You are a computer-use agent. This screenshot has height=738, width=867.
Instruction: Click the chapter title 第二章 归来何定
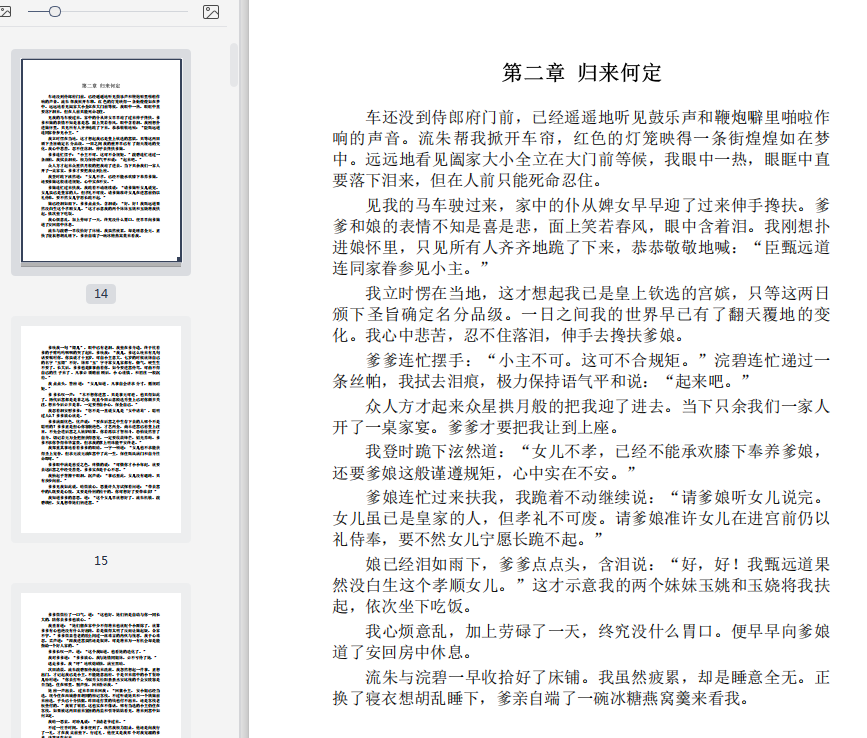[581, 72]
